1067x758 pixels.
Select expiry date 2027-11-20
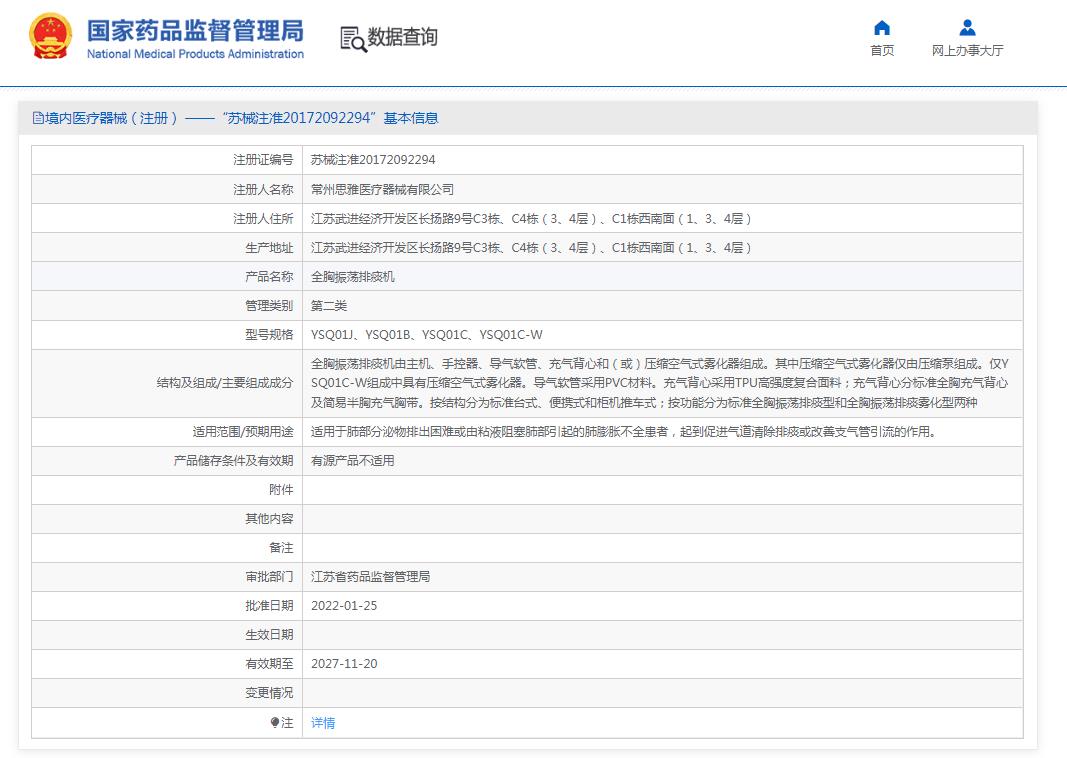[x=344, y=663]
